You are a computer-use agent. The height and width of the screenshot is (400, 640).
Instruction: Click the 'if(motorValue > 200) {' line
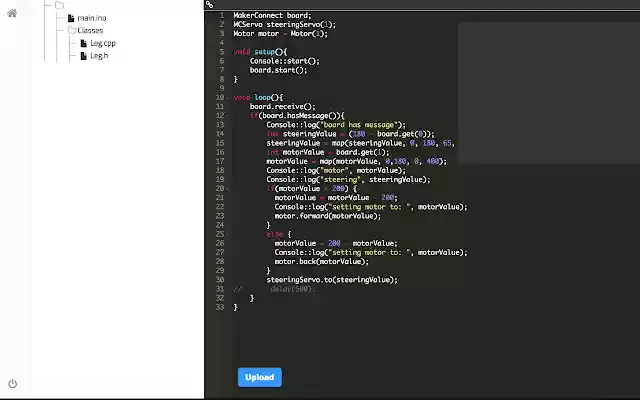click(311, 189)
